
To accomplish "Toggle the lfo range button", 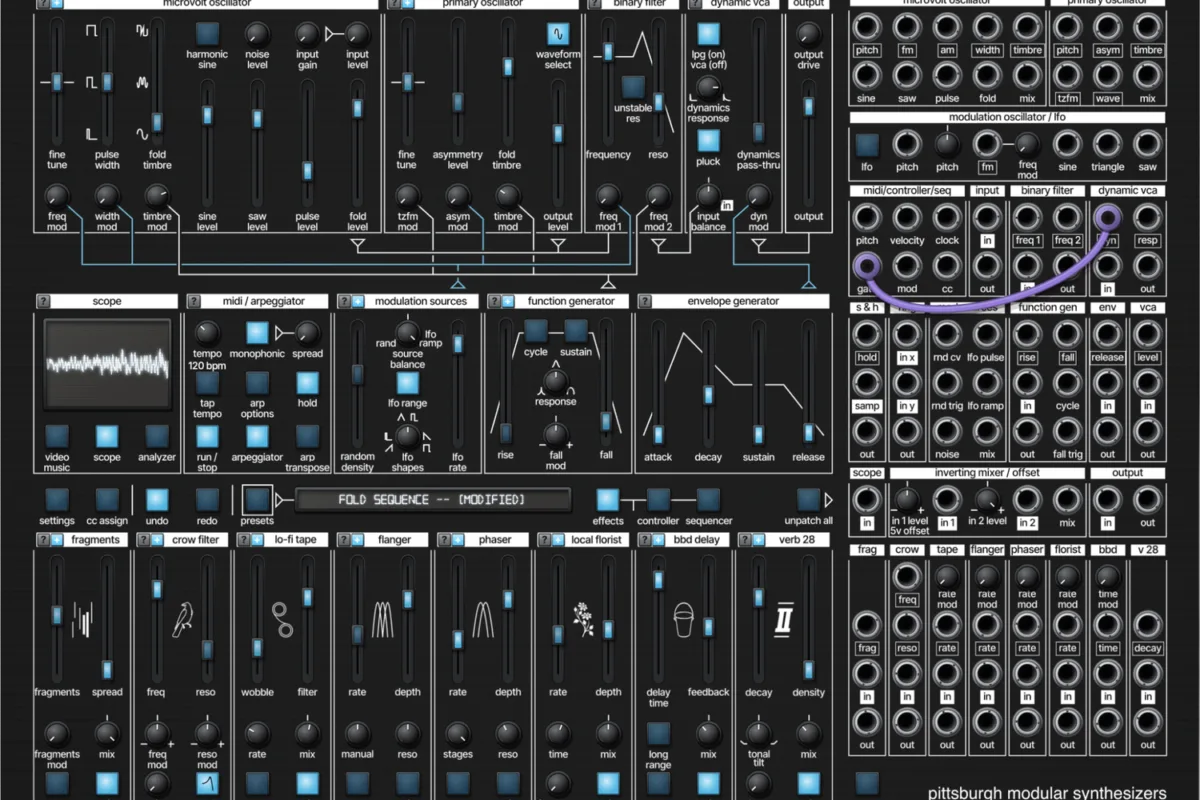I will (x=407, y=383).
